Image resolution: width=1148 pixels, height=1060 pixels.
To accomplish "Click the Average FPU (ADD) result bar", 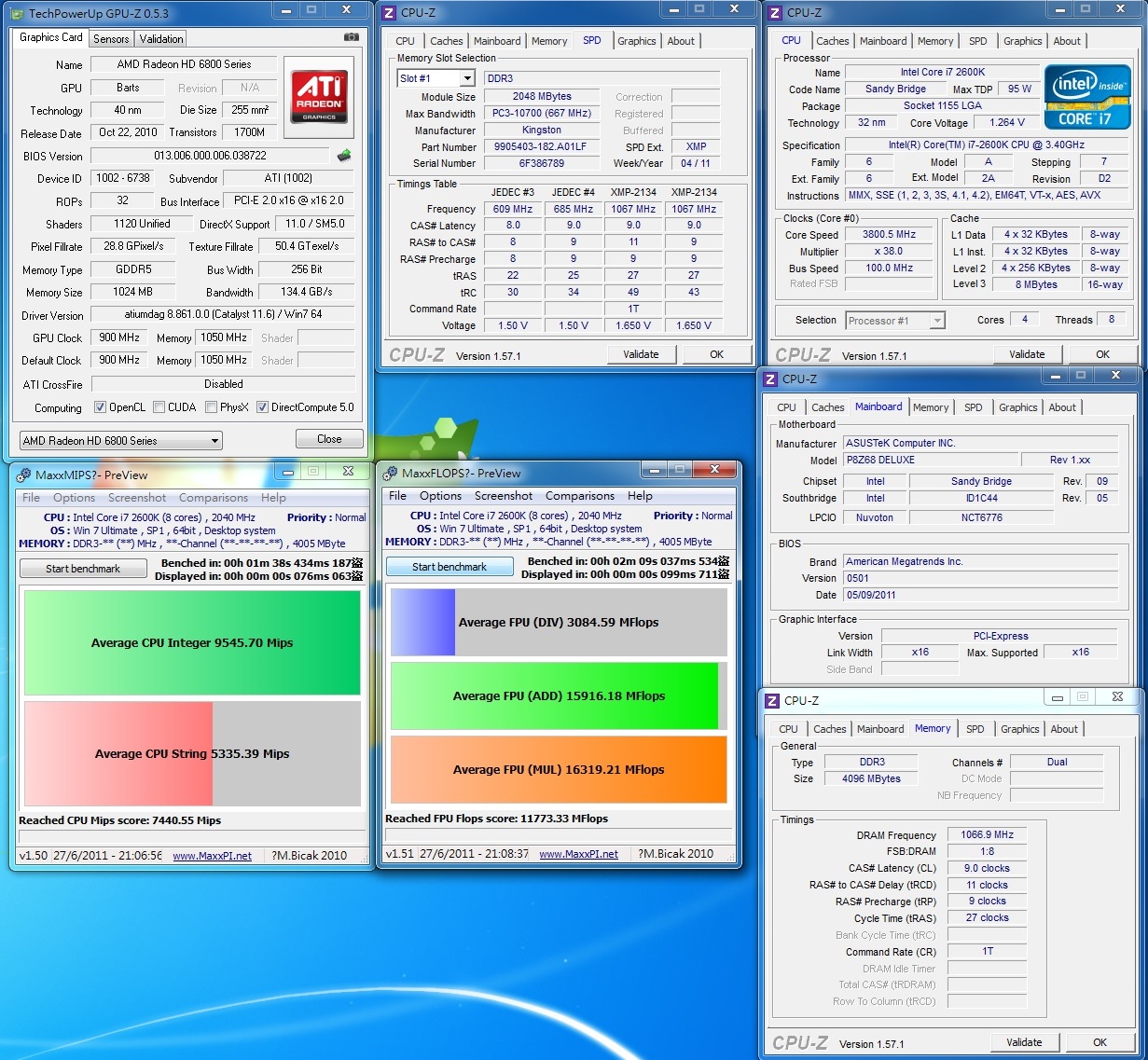I will click(558, 695).
